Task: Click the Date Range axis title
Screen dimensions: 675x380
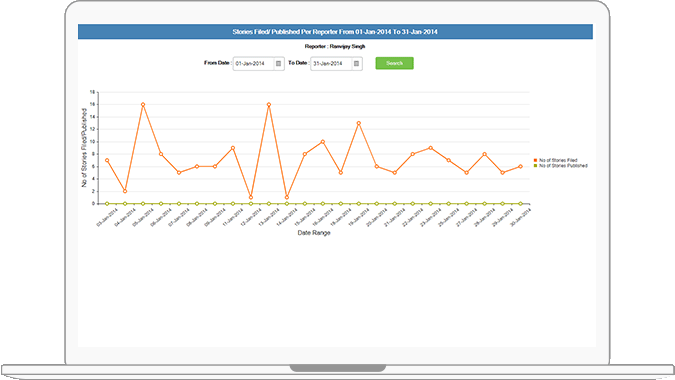Action: click(x=314, y=233)
